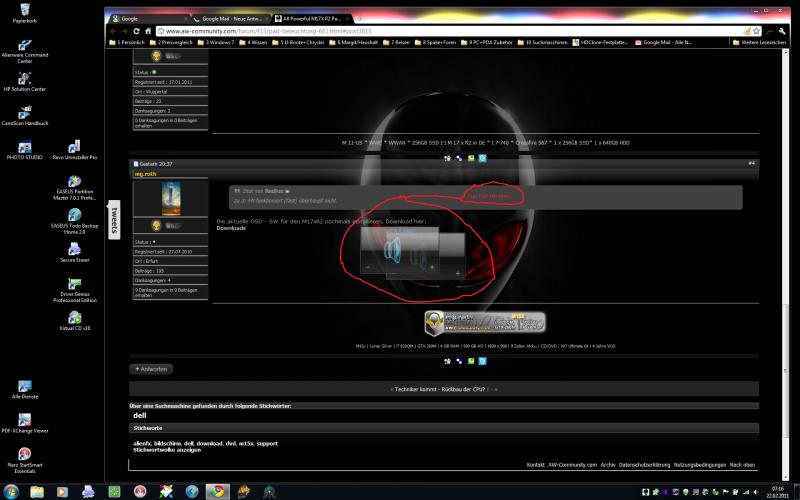The image size is (800, 500).
Task: Open Windows Explorer folder icon in taskbar
Action: (37, 491)
